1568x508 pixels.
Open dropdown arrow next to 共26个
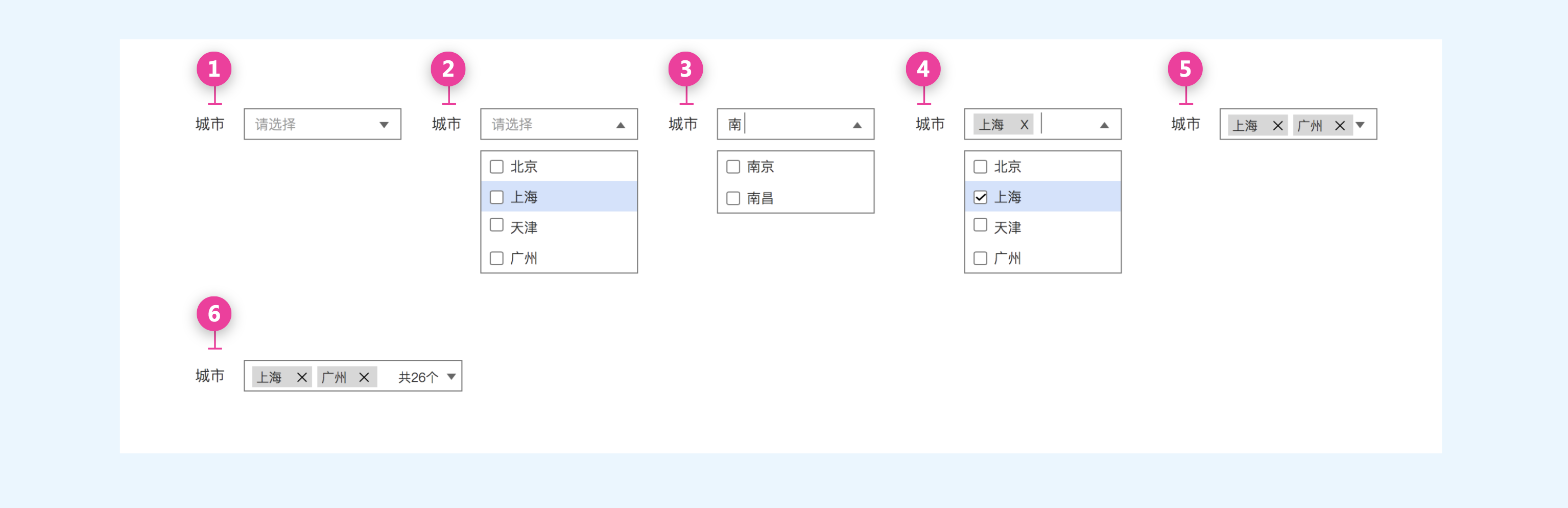point(451,377)
